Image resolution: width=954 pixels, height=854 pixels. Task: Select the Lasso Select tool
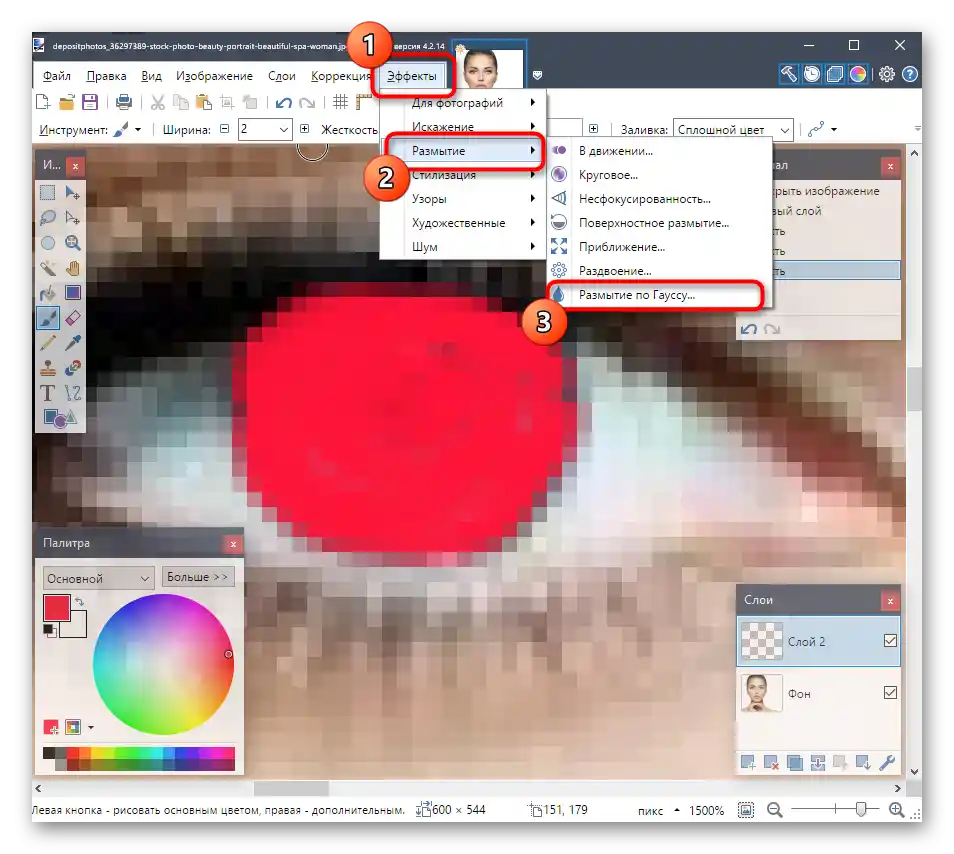(x=47, y=218)
